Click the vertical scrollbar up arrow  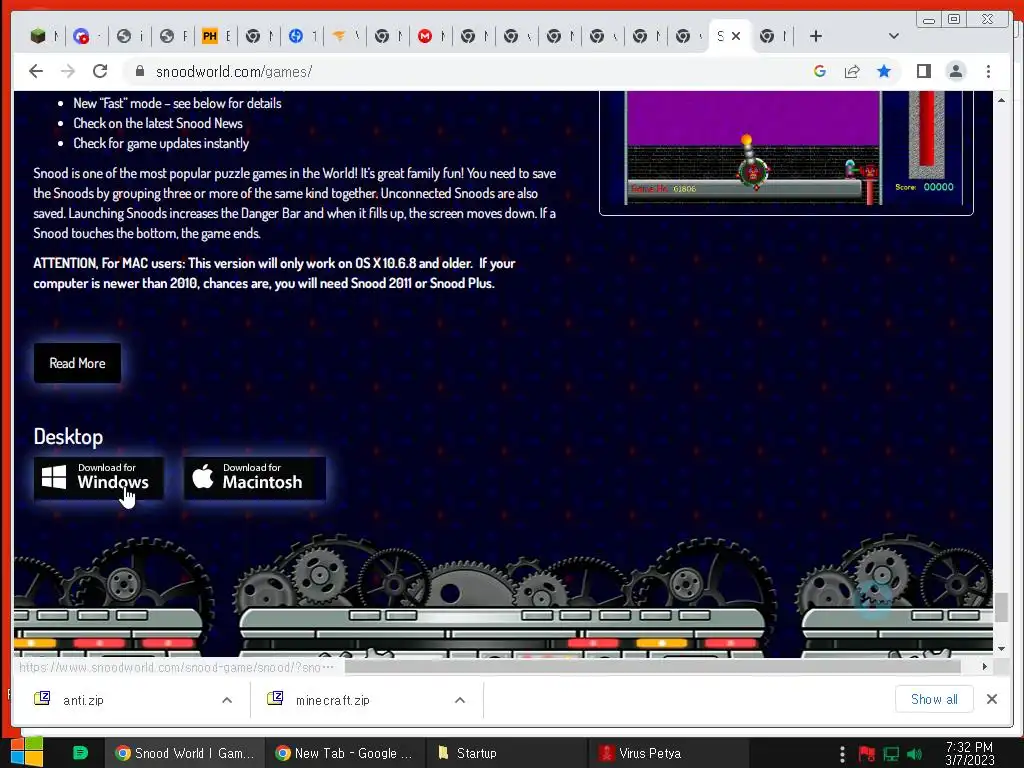1001,100
